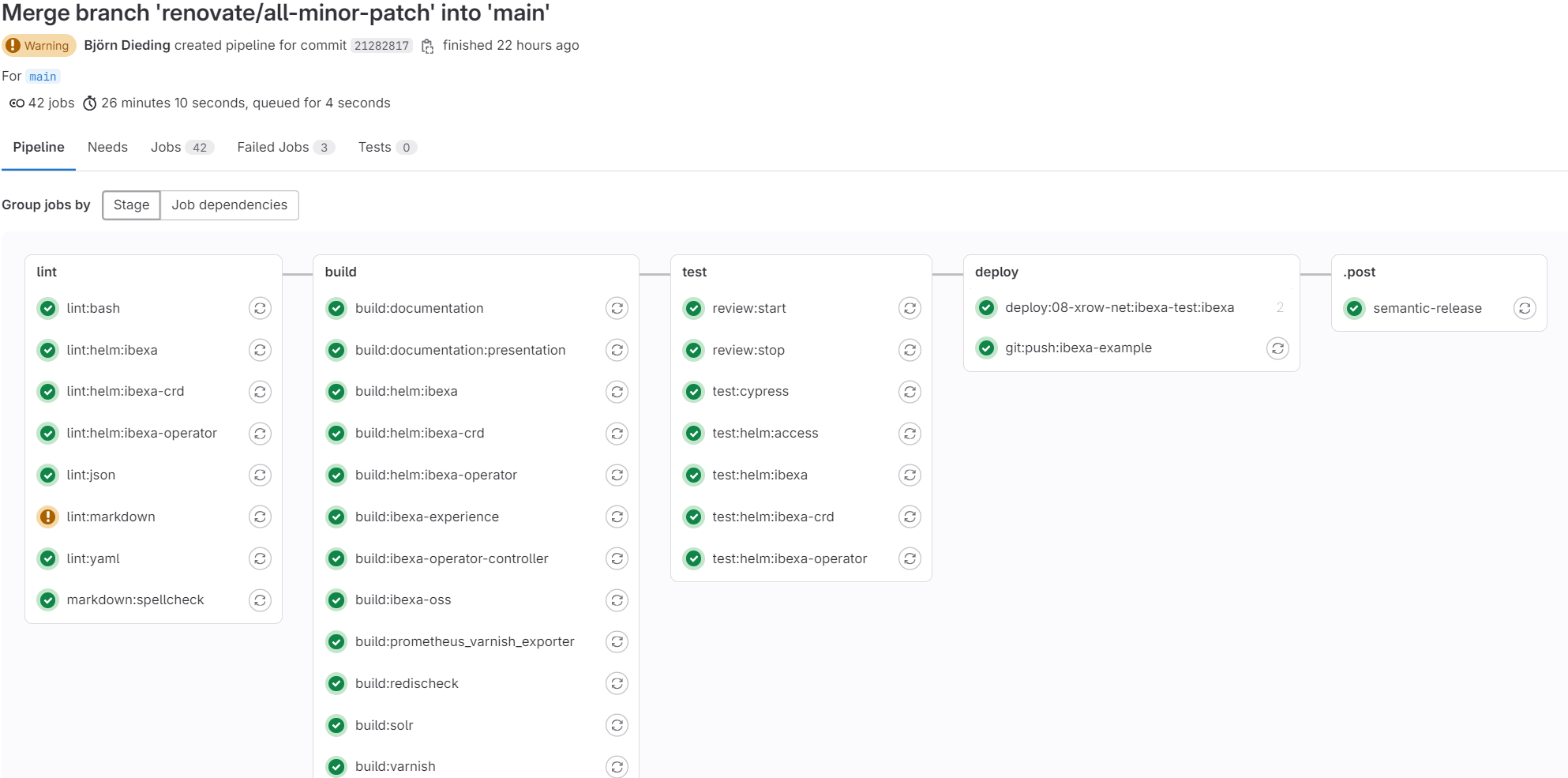Retry the review:stop job
This screenshot has width=1568, height=778.
(910, 350)
